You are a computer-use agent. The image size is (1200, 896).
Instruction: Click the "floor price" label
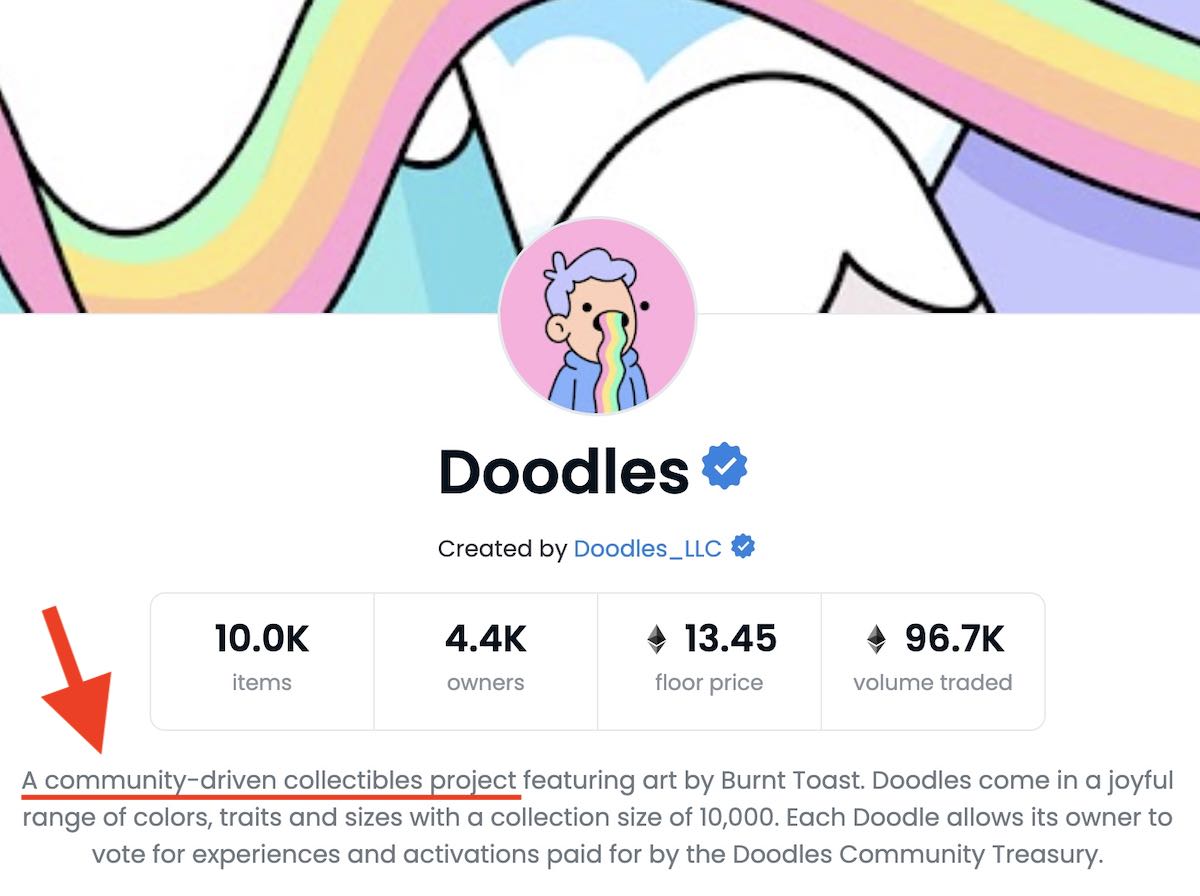pos(709,684)
